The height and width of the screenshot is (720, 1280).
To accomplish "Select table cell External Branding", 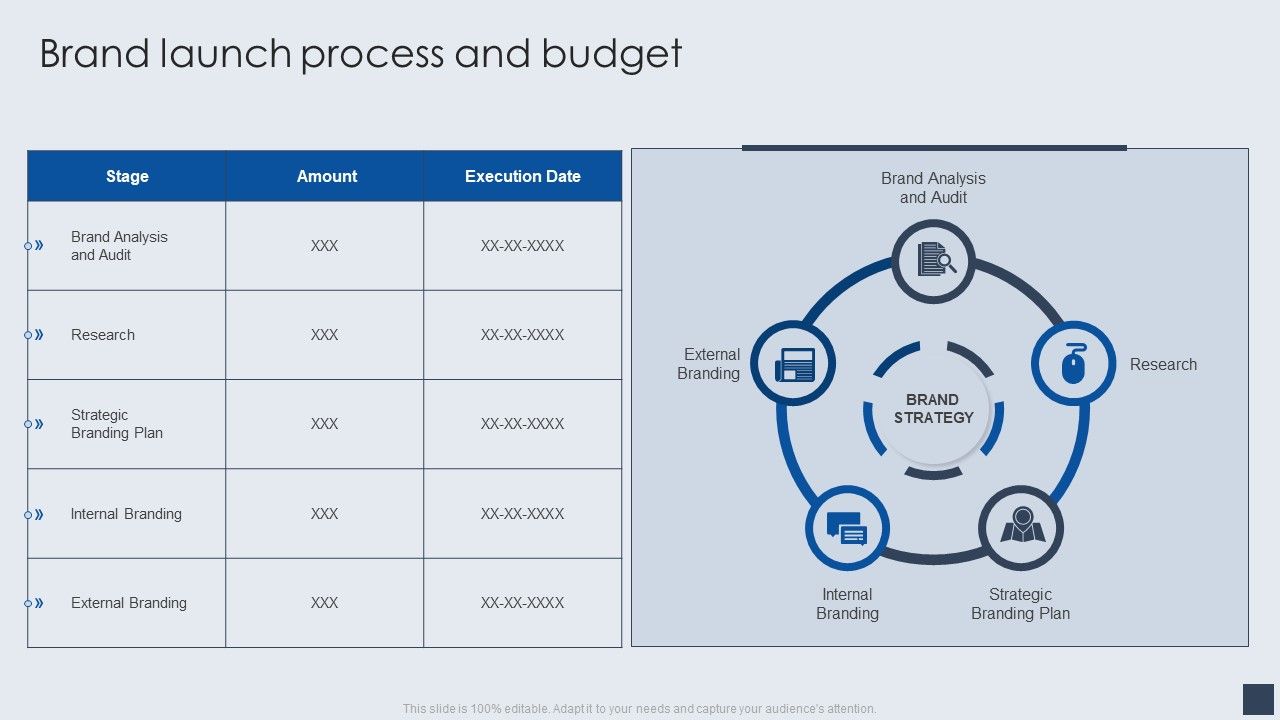I will coord(129,603).
